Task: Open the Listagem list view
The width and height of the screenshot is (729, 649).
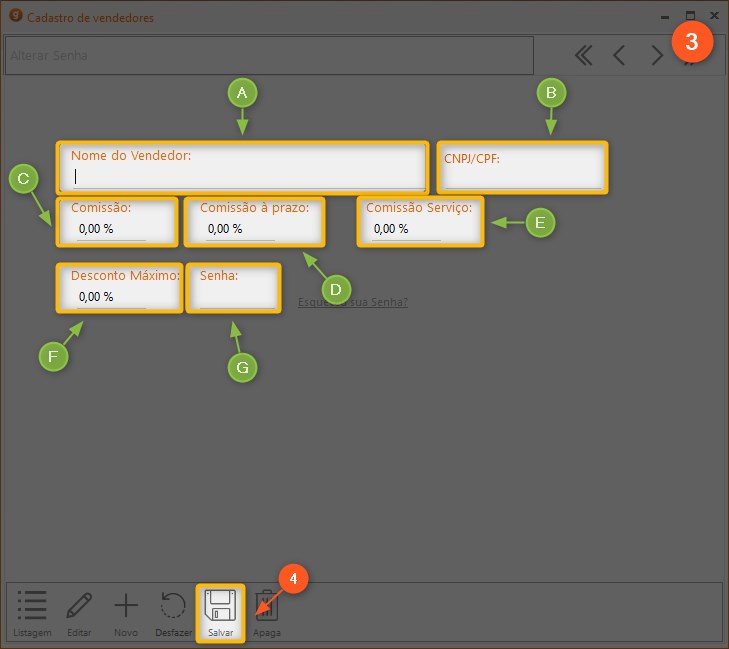Action: (32, 611)
